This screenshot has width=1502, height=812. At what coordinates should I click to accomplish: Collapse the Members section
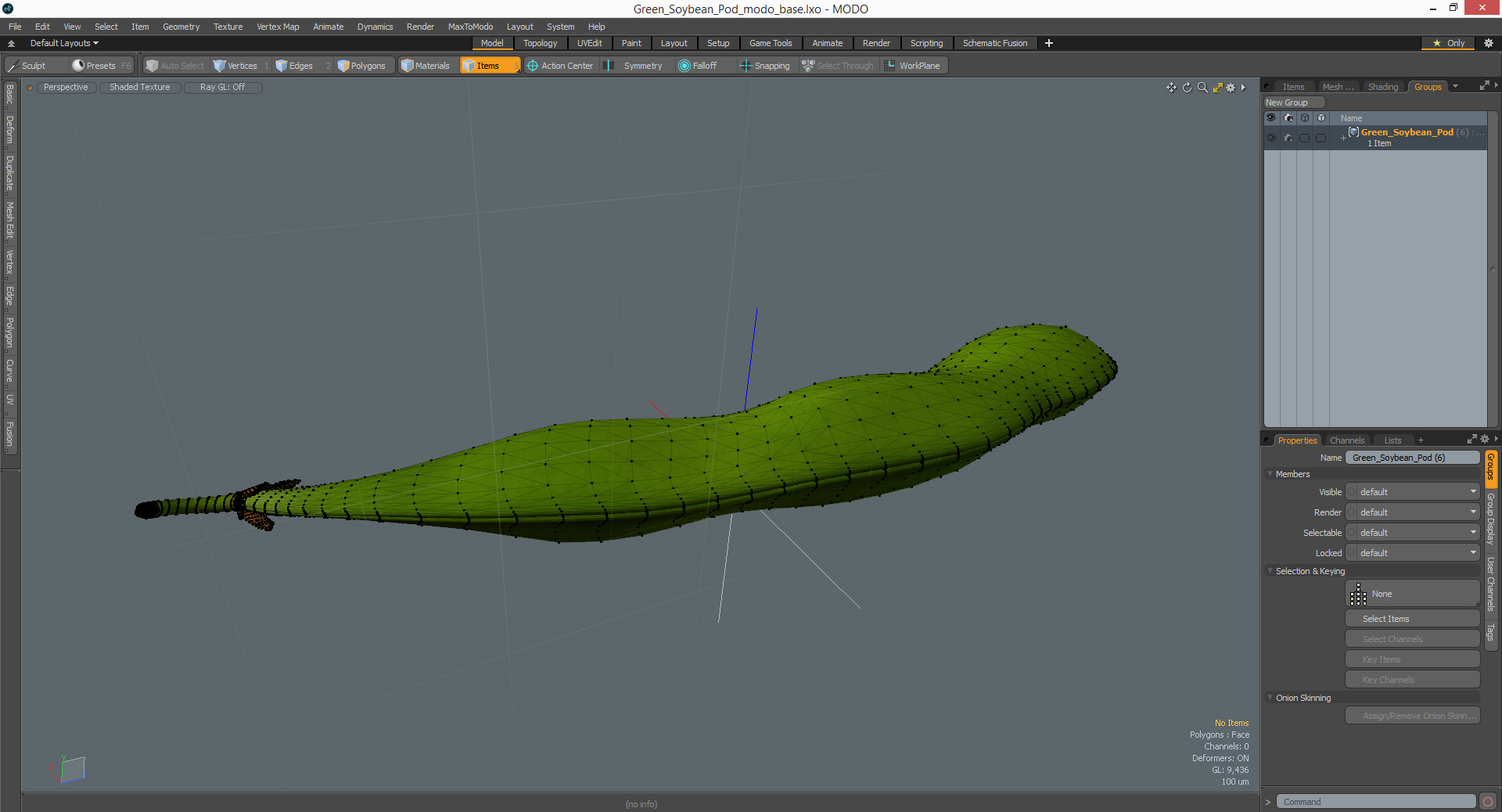(1270, 474)
